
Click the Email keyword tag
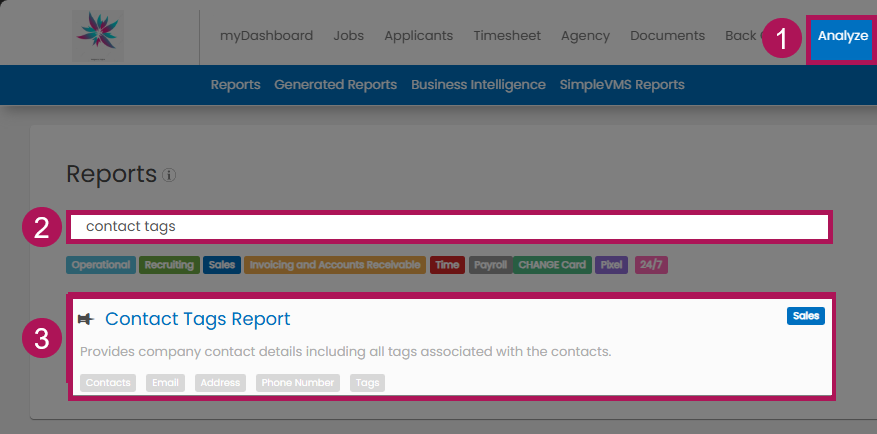tap(166, 383)
